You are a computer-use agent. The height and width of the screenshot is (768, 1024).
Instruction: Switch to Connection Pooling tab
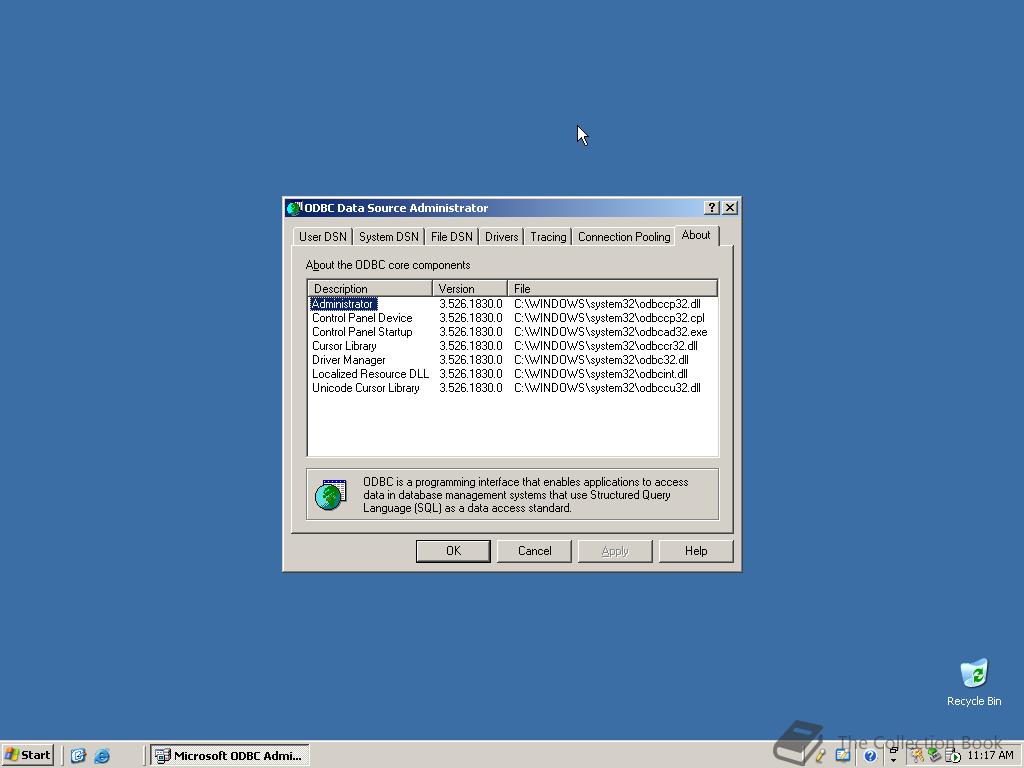624,236
